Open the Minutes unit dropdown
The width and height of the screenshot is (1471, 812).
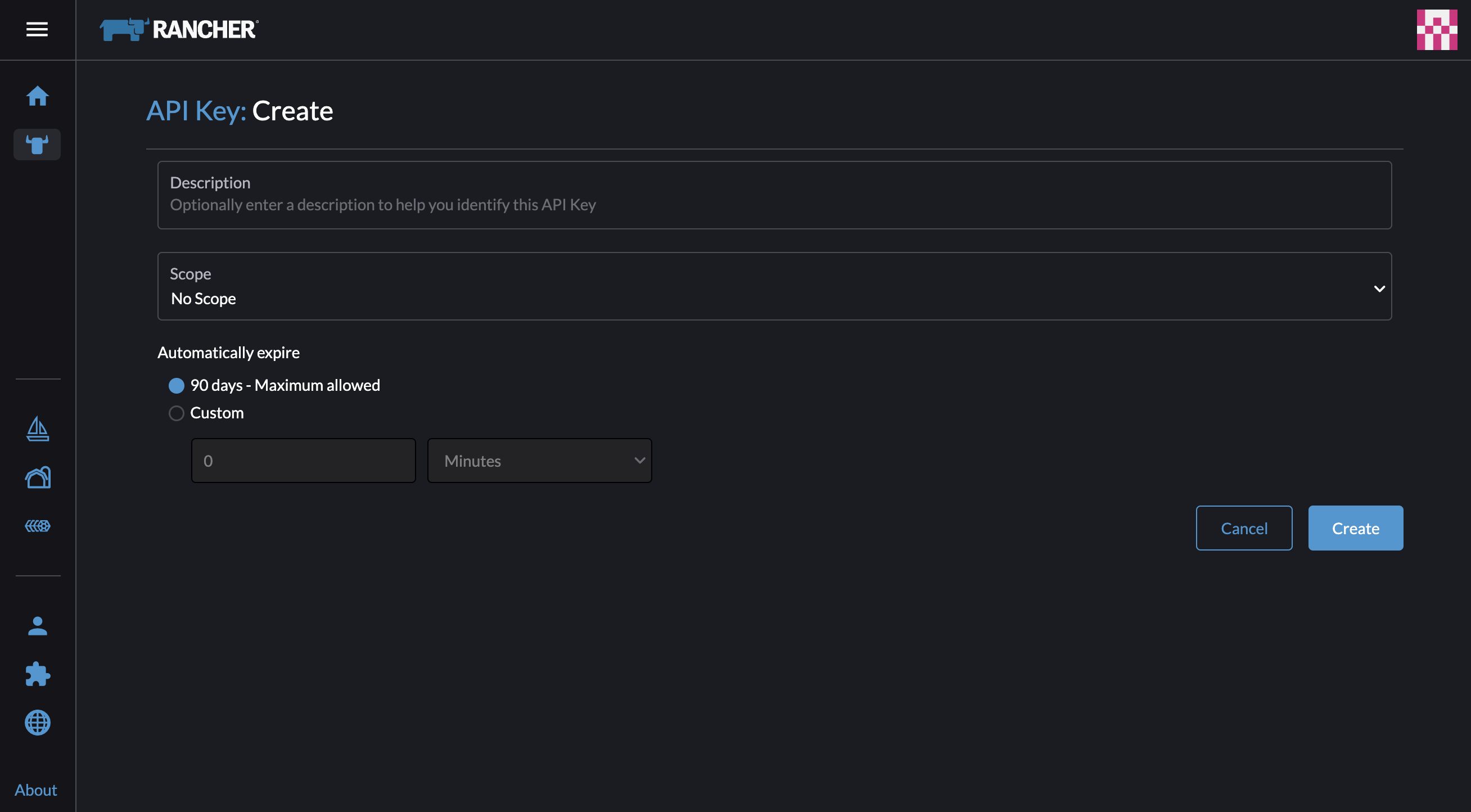(539, 460)
